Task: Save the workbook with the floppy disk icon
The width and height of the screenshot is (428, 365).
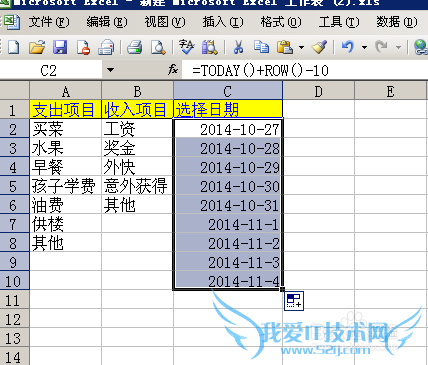Action: point(60,47)
